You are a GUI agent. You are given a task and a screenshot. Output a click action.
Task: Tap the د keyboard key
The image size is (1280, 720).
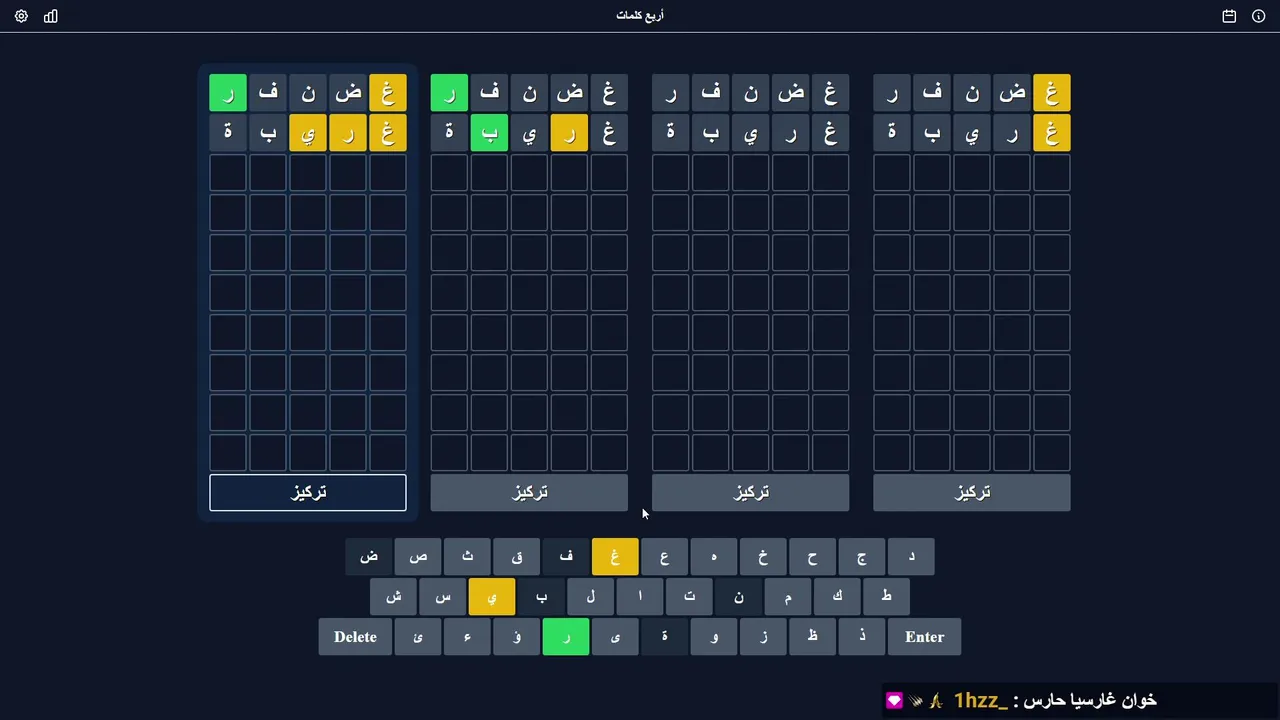coord(911,557)
